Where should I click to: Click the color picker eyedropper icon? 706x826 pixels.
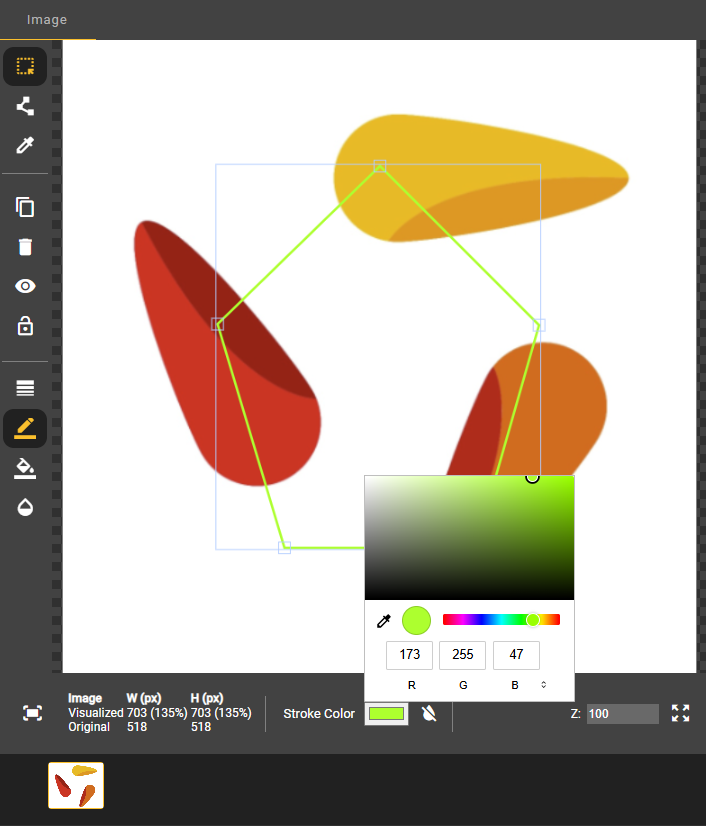pyautogui.click(x=384, y=621)
